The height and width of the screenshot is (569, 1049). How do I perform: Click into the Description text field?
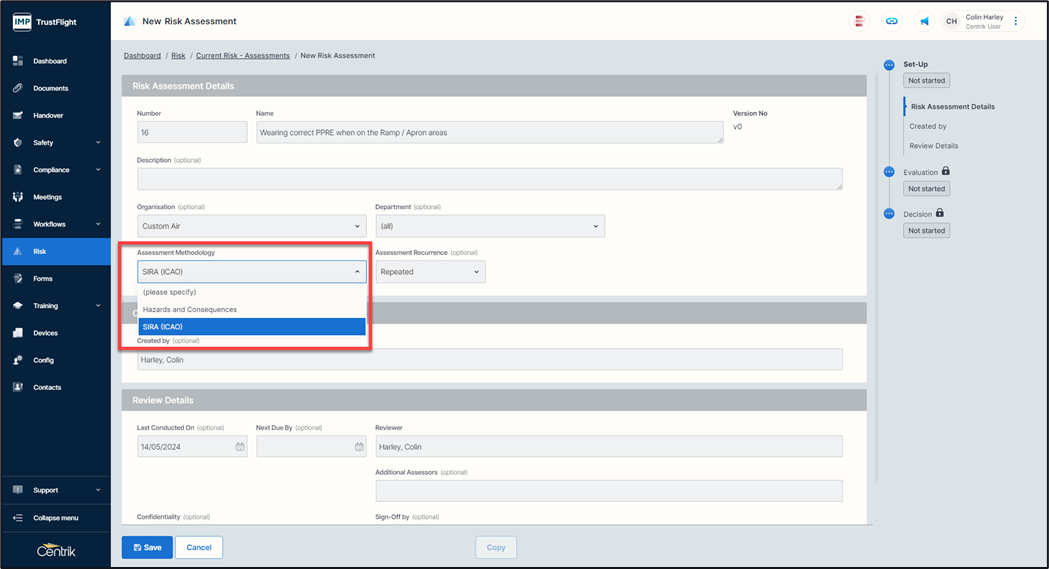[x=489, y=179]
